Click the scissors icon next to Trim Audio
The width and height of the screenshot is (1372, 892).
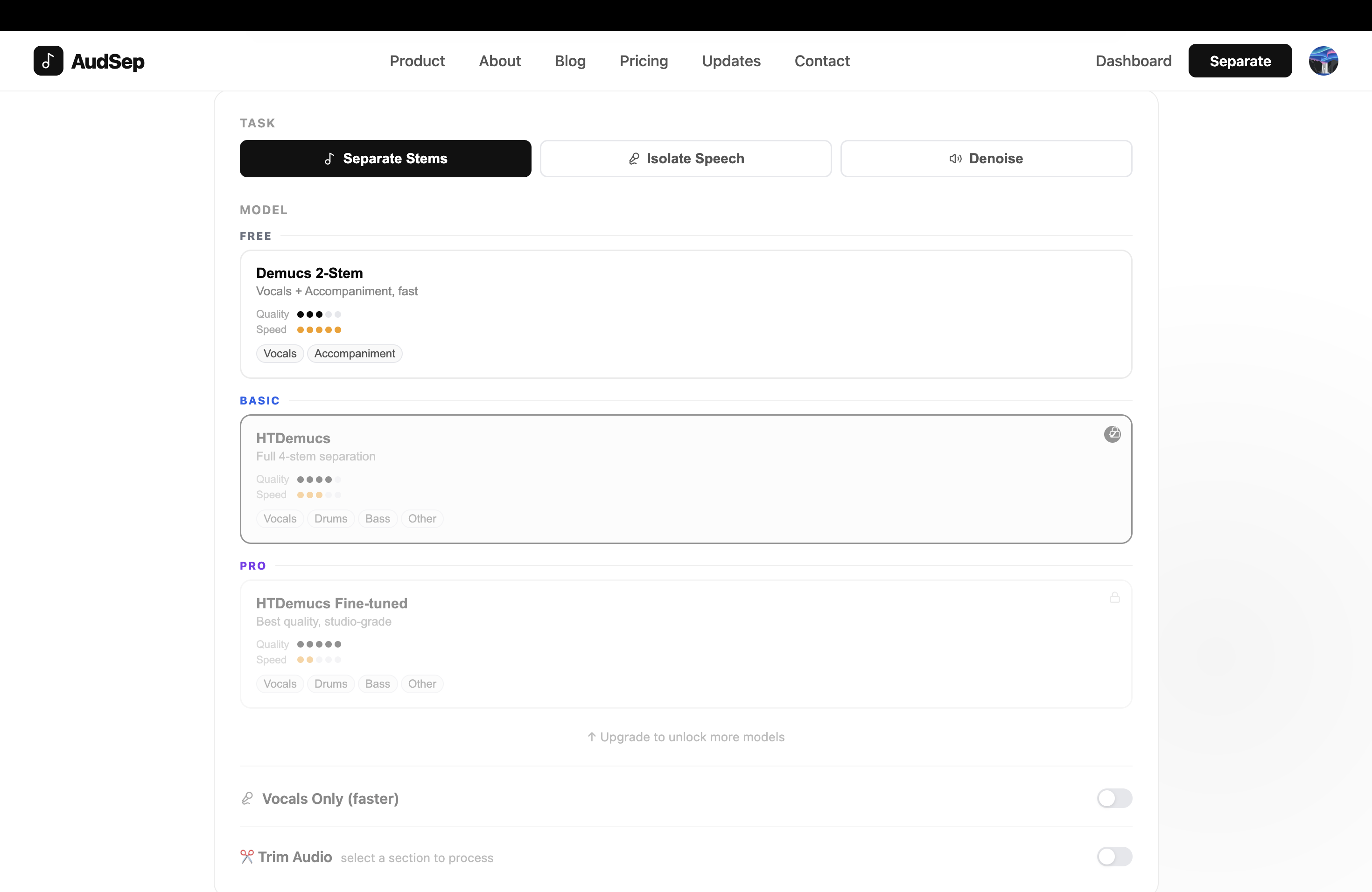tap(247, 857)
